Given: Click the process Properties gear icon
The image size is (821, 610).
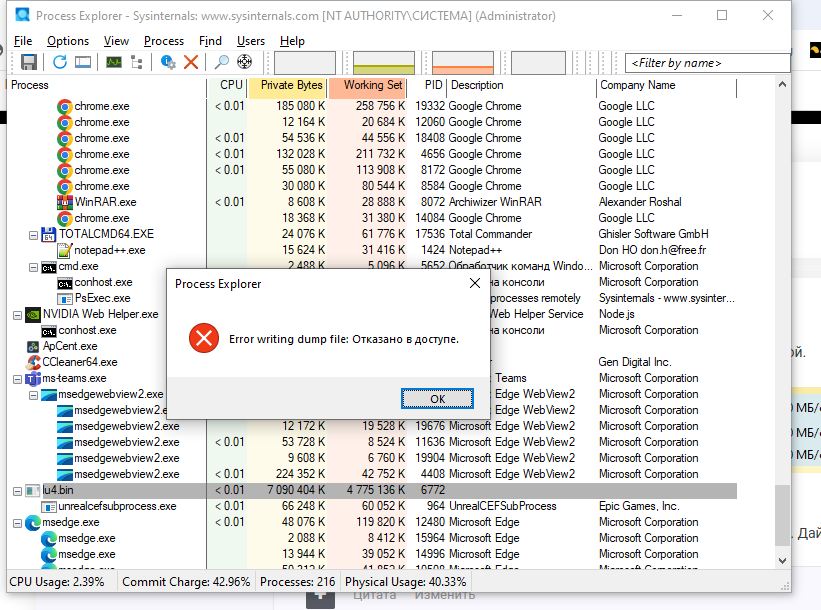Looking at the screenshot, I should [x=168, y=62].
